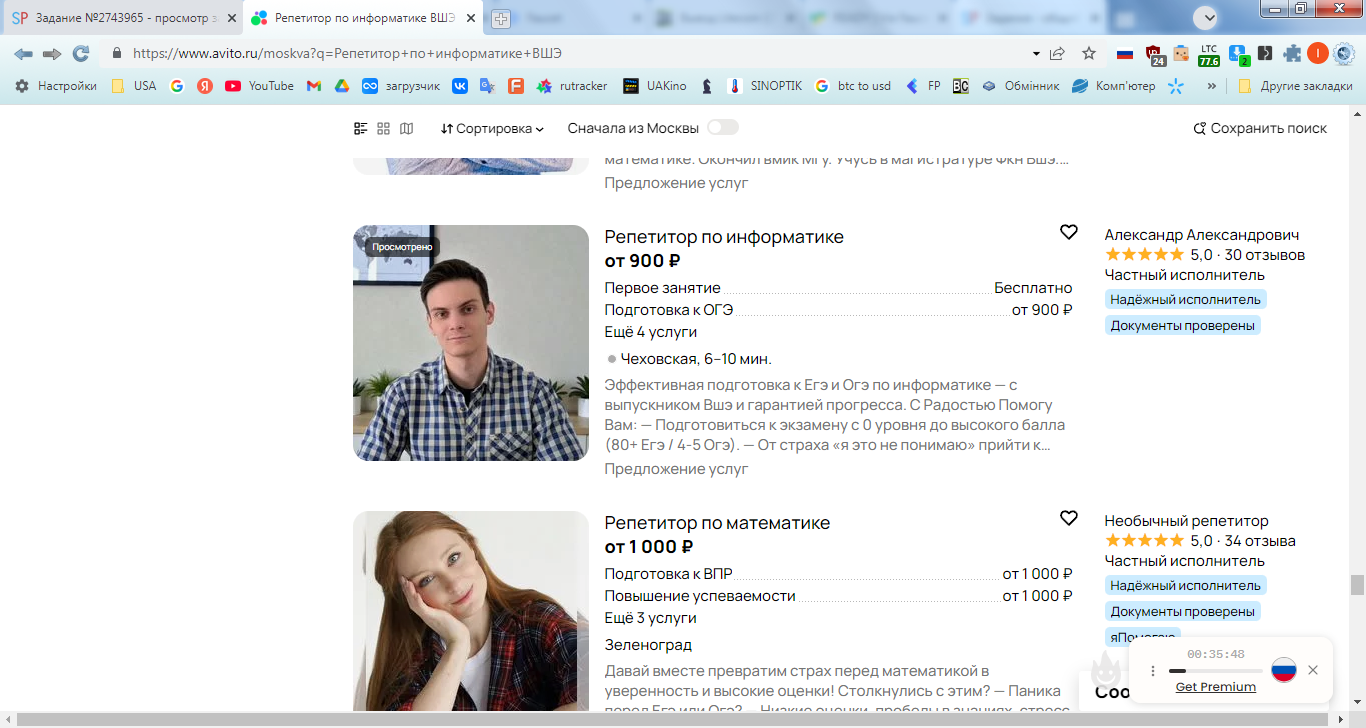Open the Google bookmark icon next to USA

(x=177, y=86)
